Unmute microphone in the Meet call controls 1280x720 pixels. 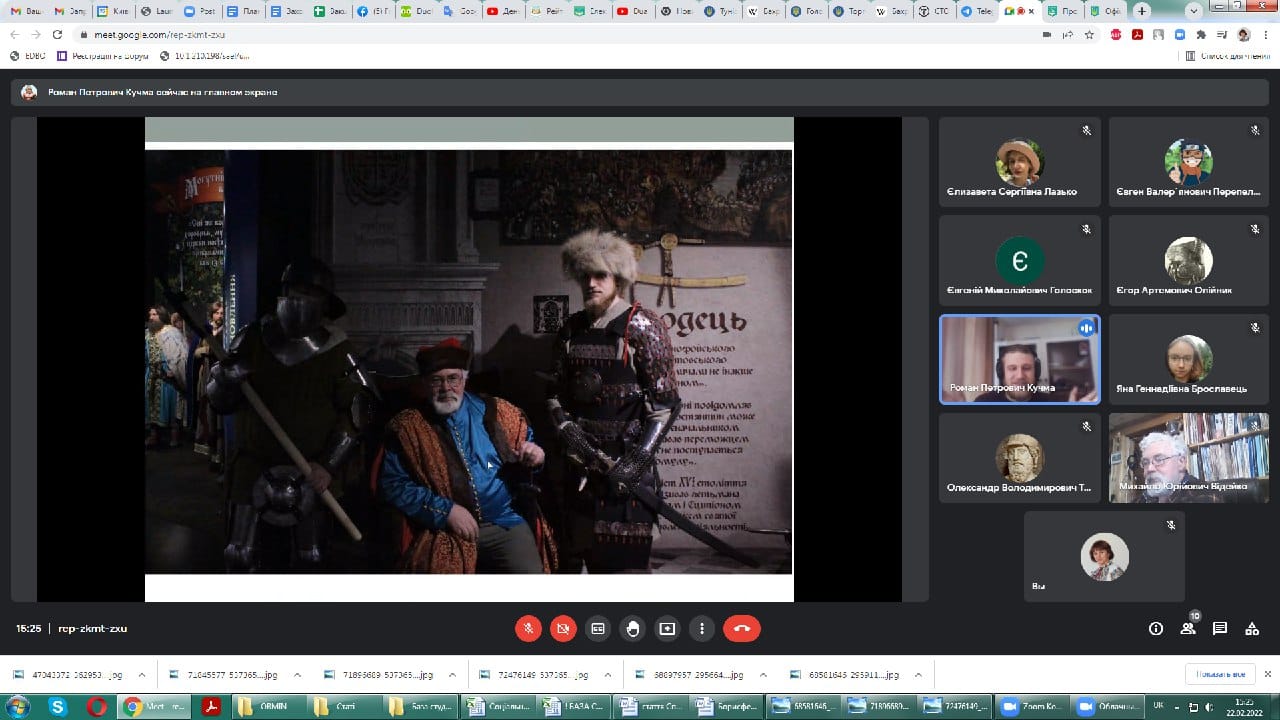click(x=529, y=629)
